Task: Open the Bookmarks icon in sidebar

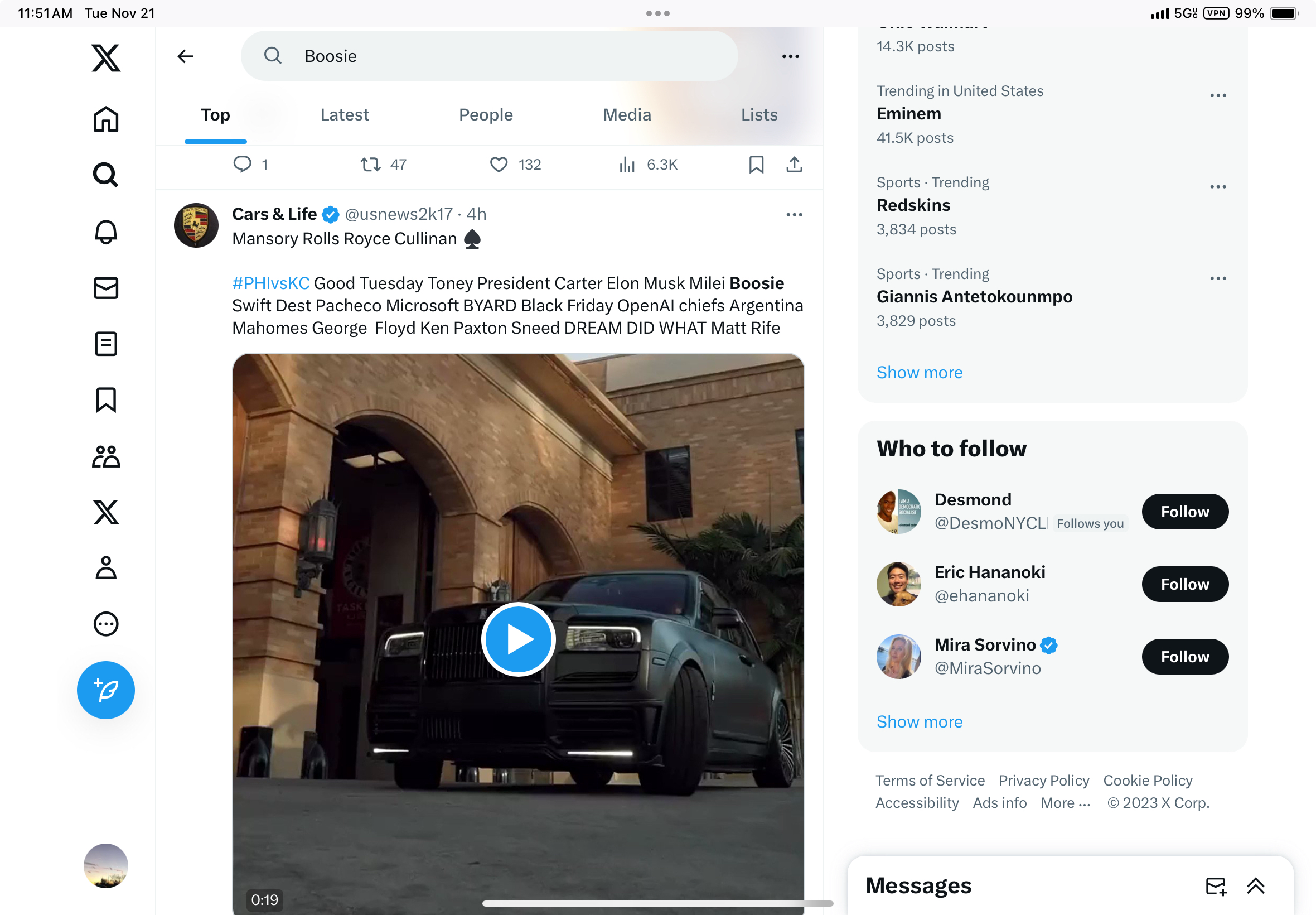Action: coord(106,399)
